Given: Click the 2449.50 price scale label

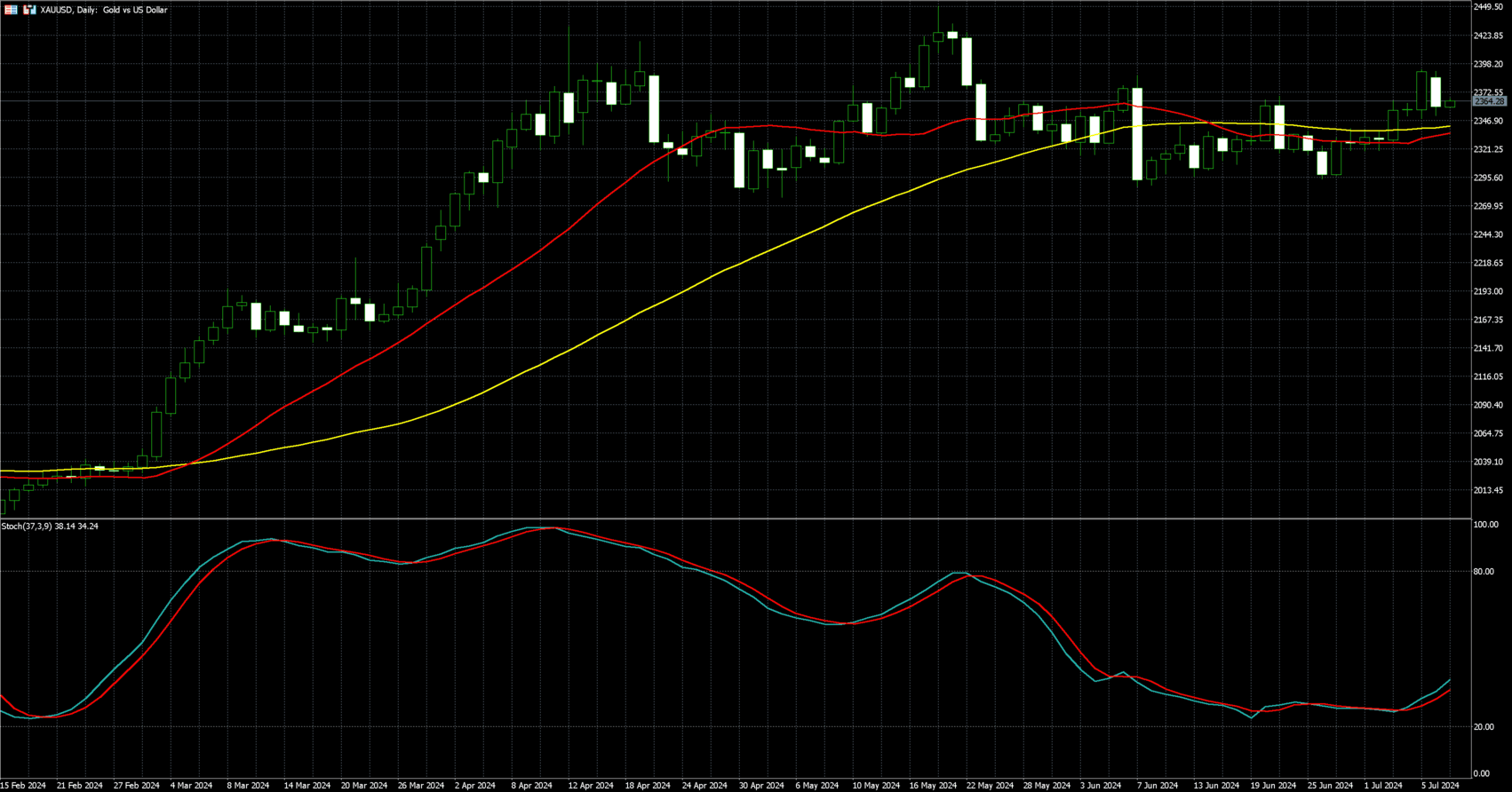Looking at the screenshot, I should tap(1488, 7).
